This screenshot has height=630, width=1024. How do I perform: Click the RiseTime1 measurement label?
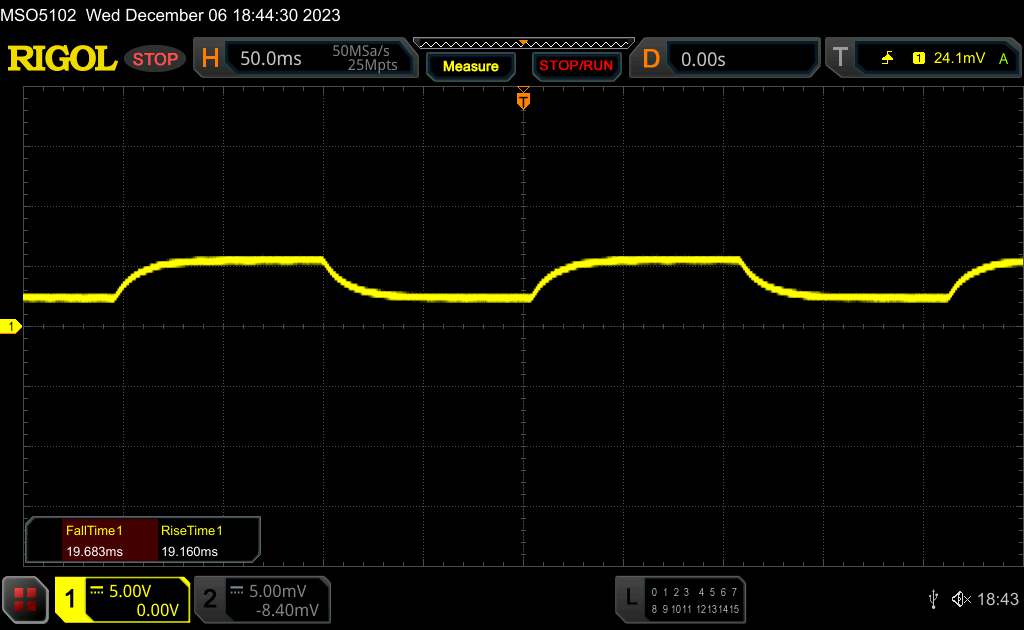click(x=191, y=531)
